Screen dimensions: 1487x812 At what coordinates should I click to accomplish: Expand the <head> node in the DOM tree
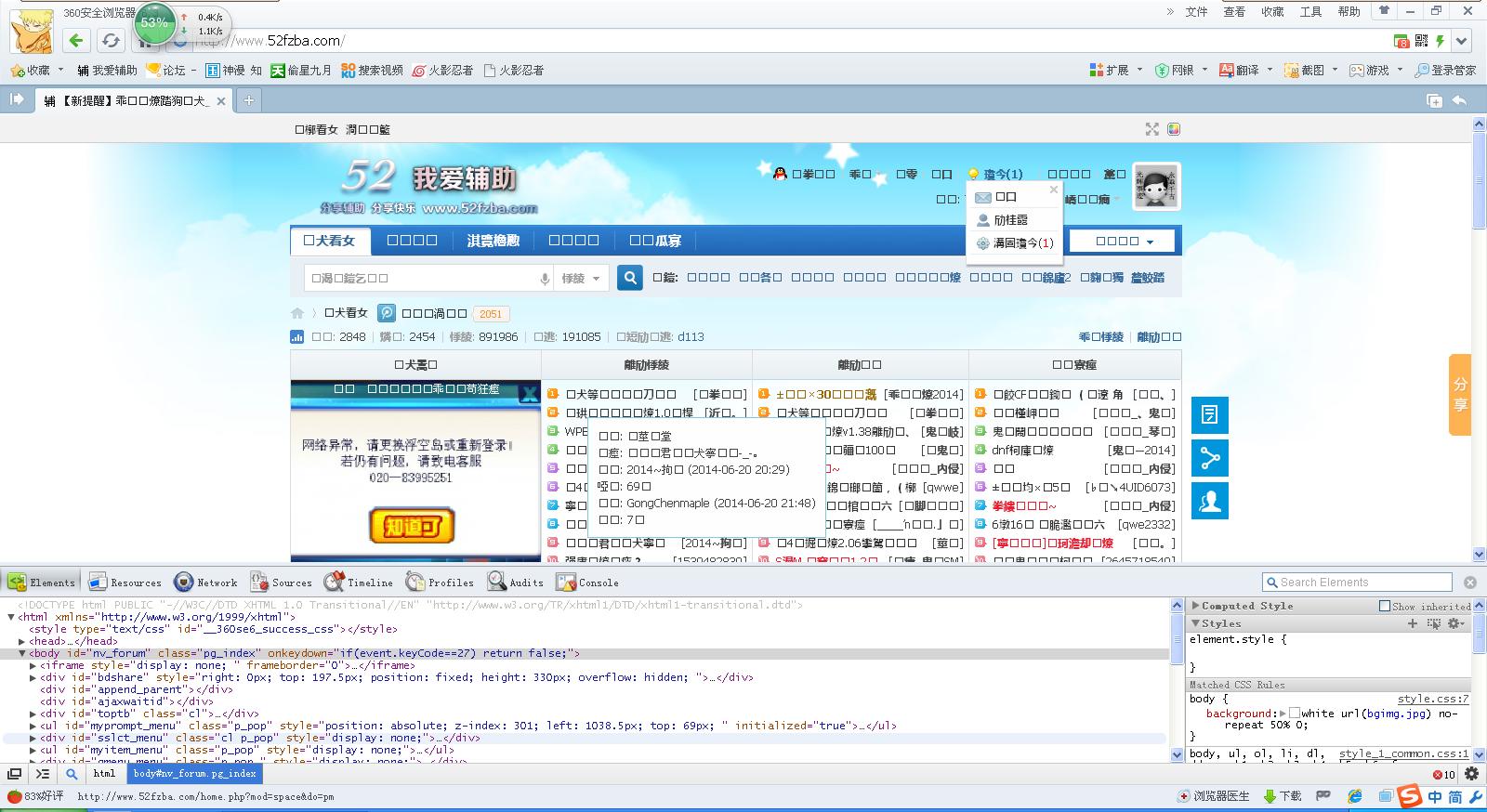(22, 641)
